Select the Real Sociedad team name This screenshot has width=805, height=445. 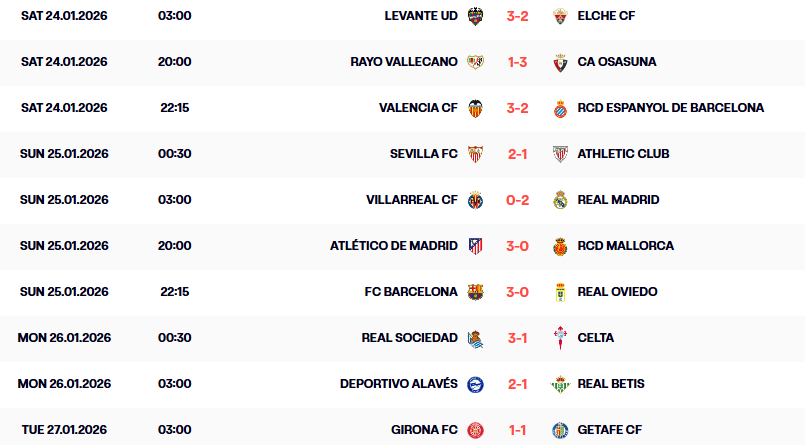[x=409, y=338]
